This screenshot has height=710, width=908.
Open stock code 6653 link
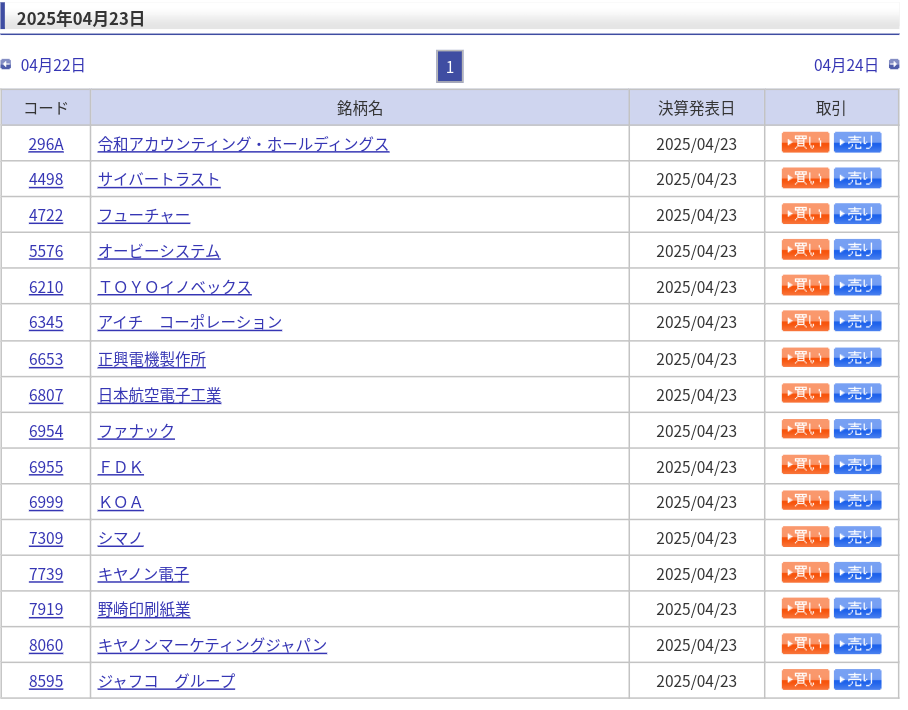click(x=46, y=360)
